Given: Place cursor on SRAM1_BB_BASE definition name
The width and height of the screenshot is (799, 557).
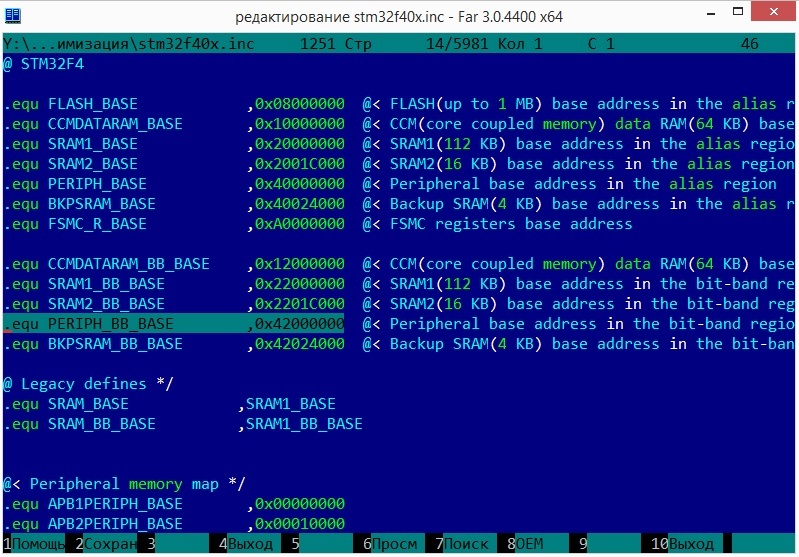Looking at the screenshot, I should [106, 284].
